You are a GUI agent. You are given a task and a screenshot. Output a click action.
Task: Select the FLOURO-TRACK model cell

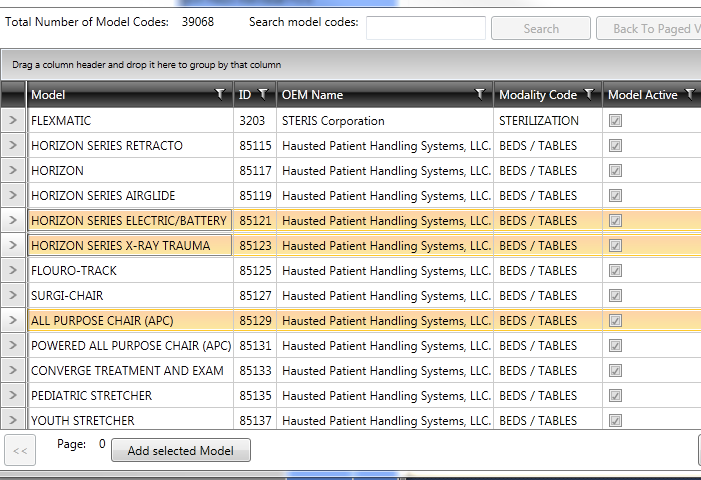pos(74,271)
